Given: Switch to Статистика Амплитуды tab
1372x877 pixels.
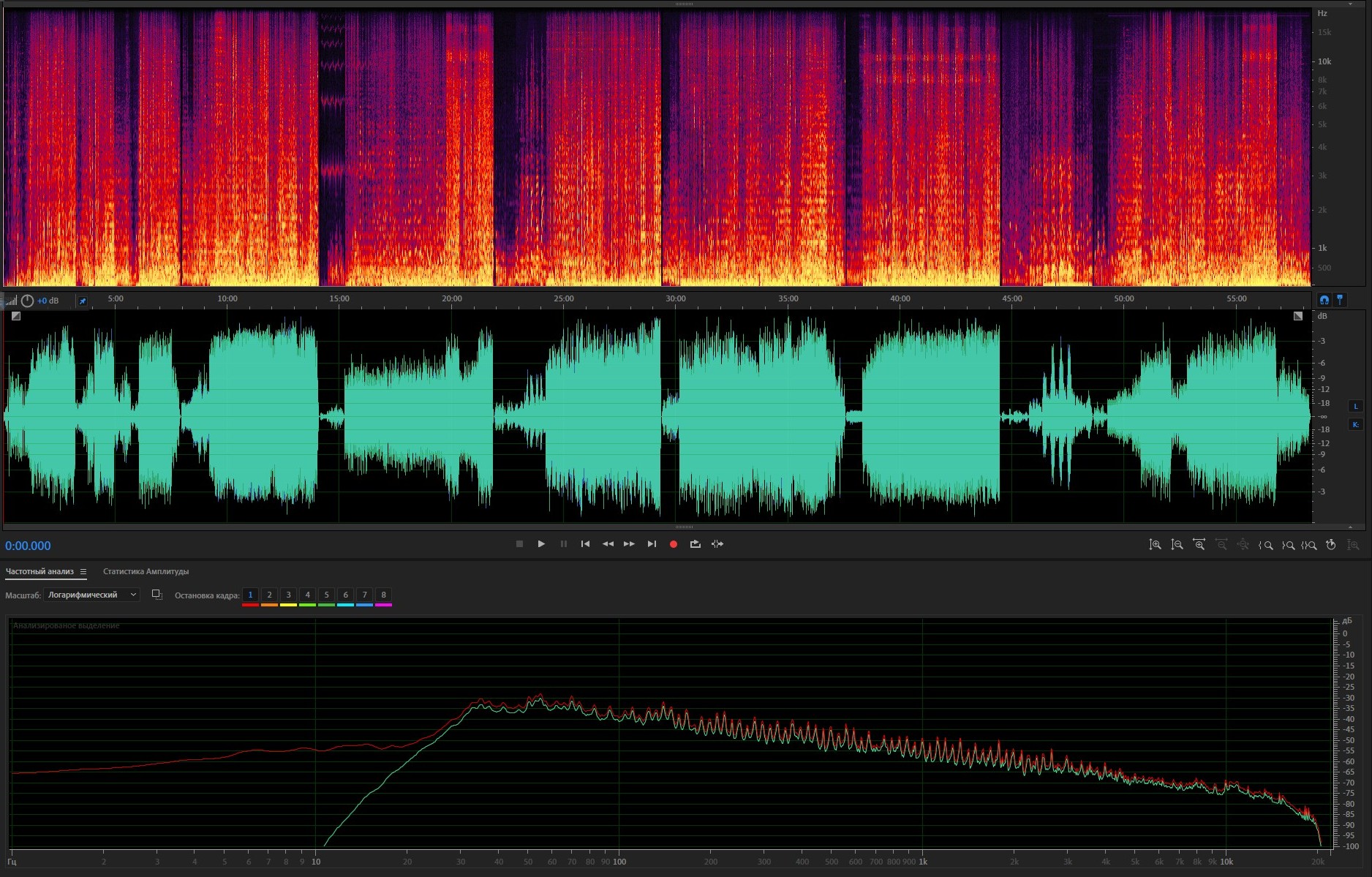Looking at the screenshot, I should point(146,572).
